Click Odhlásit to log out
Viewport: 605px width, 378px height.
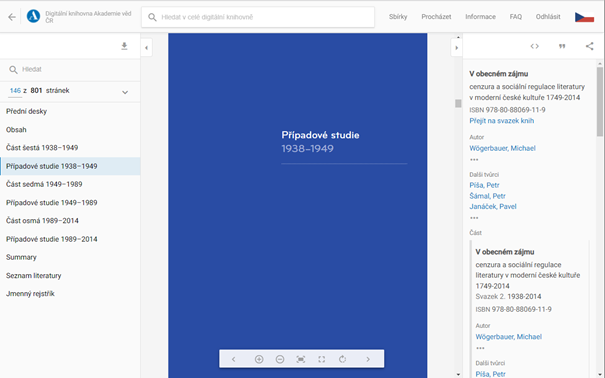tap(548, 17)
